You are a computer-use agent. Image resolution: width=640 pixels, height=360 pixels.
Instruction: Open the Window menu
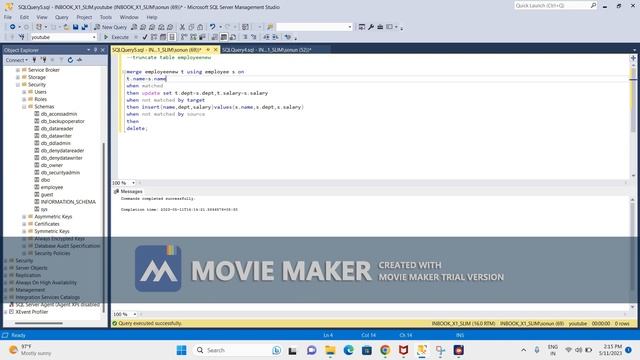(x=129, y=17)
